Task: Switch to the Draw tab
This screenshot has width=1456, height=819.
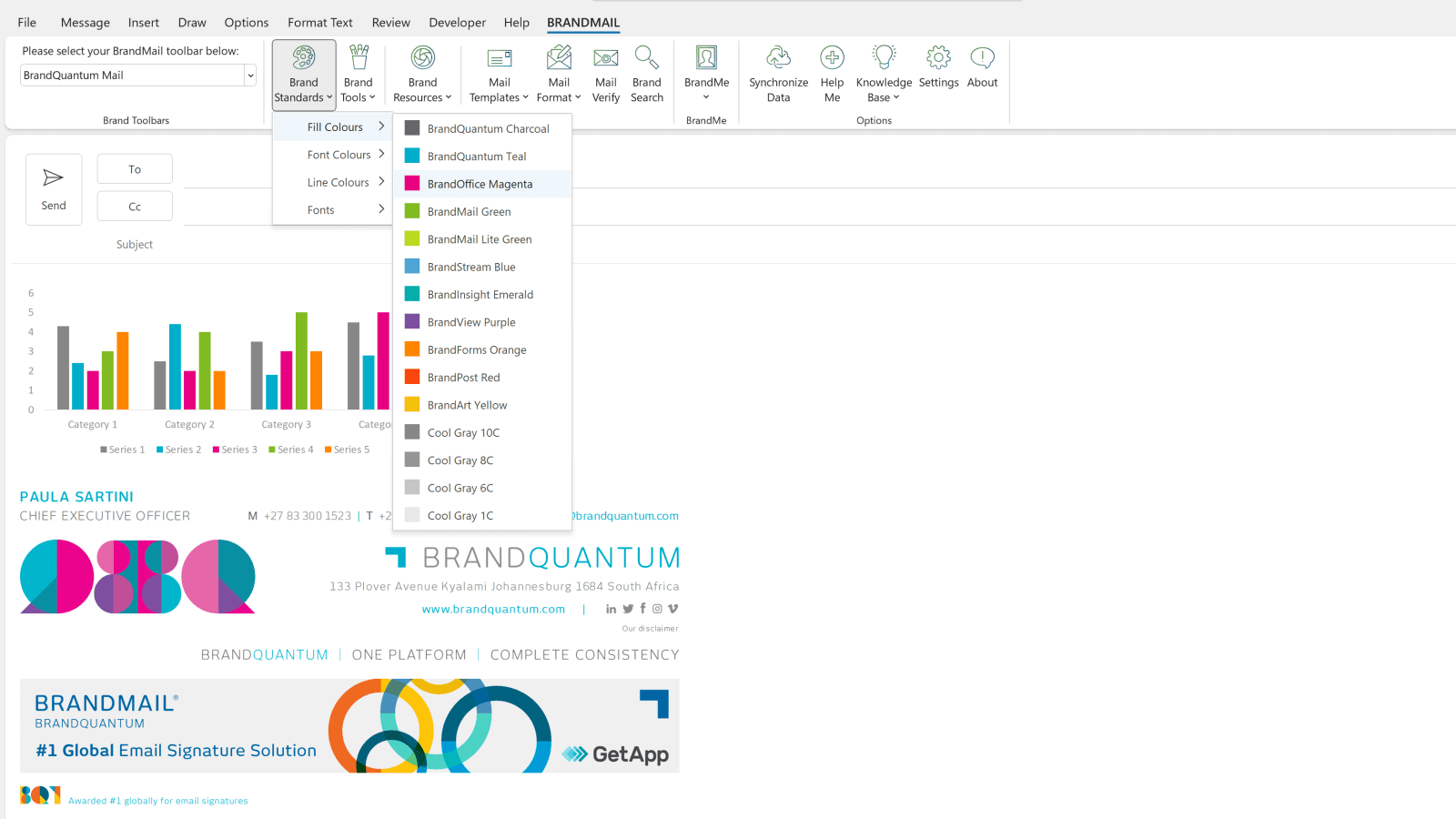Action: coord(192,23)
